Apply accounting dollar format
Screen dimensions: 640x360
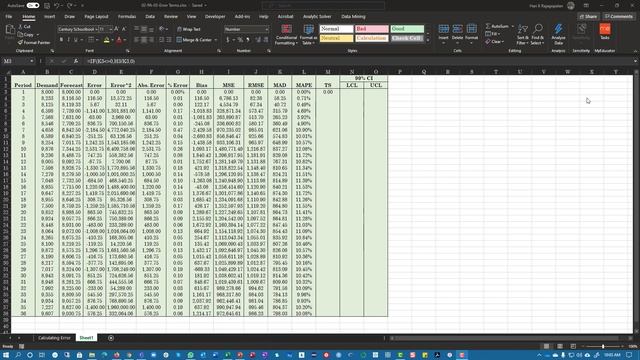click(x=228, y=40)
